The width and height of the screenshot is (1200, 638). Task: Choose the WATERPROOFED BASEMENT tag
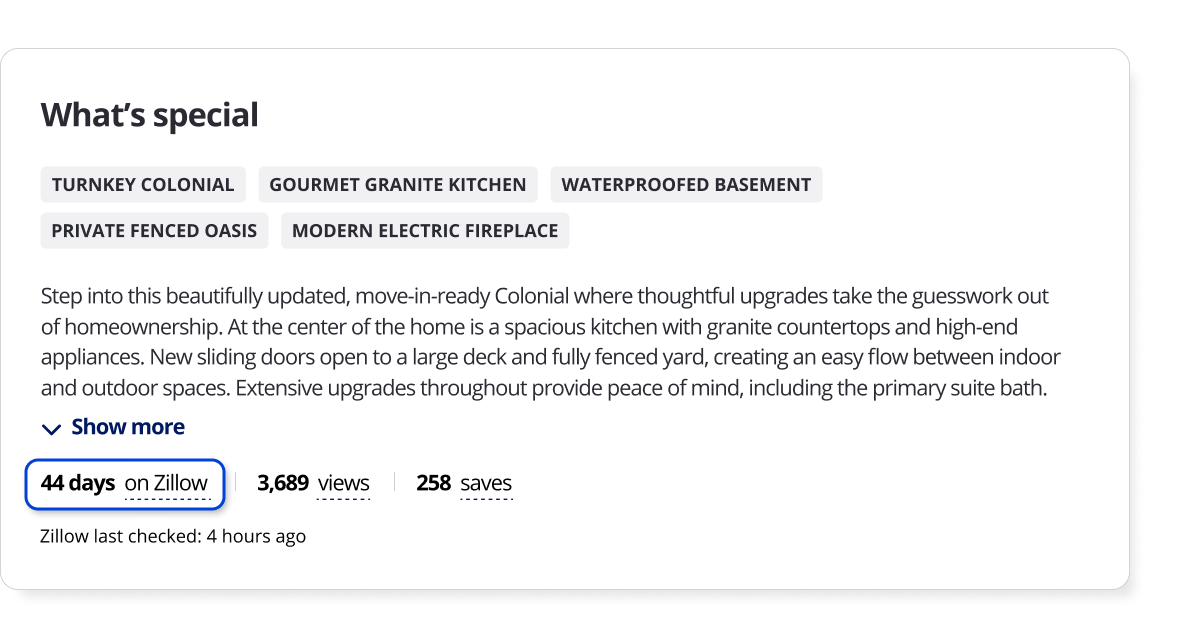(x=686, y=185)
